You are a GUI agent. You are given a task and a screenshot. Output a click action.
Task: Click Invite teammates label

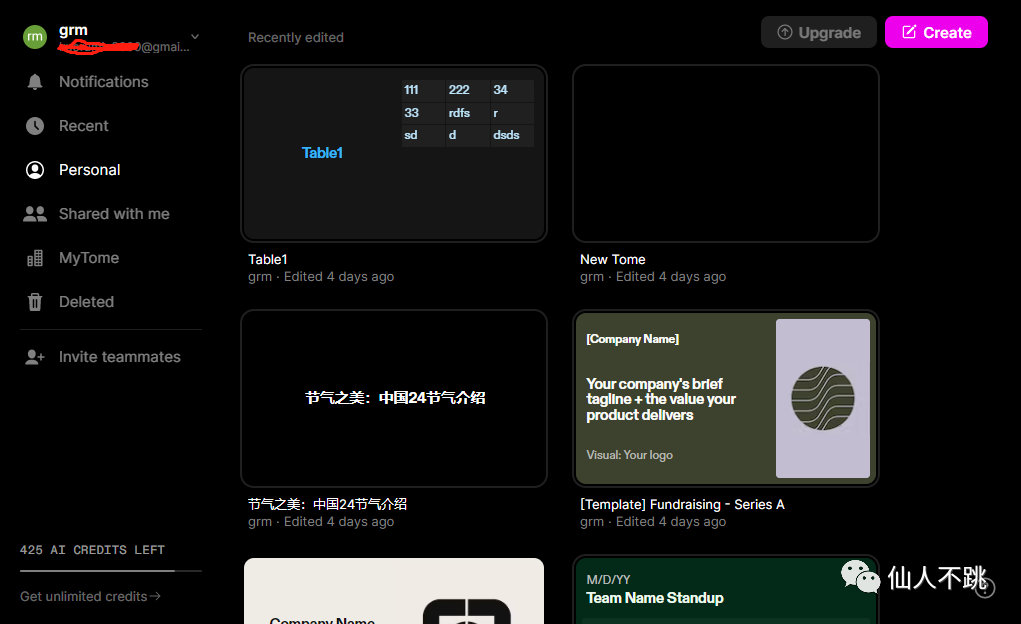click(120, 357)
